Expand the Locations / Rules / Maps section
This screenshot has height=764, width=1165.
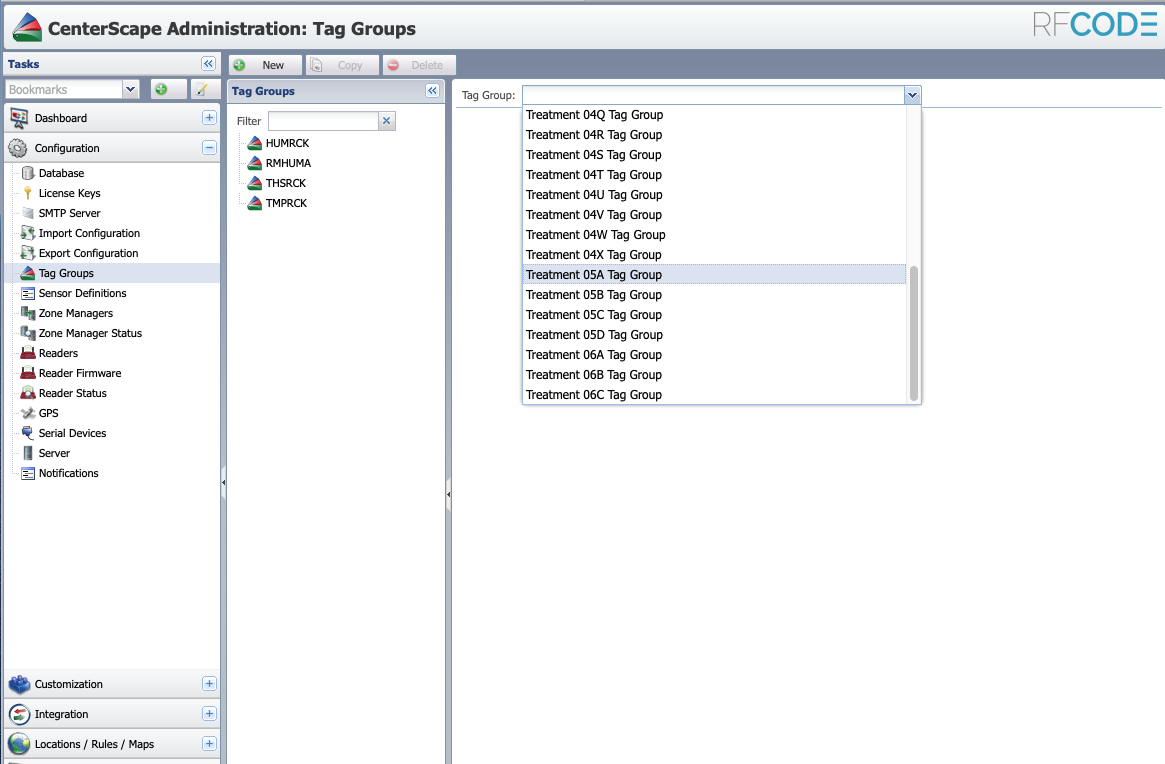point(210,744)
